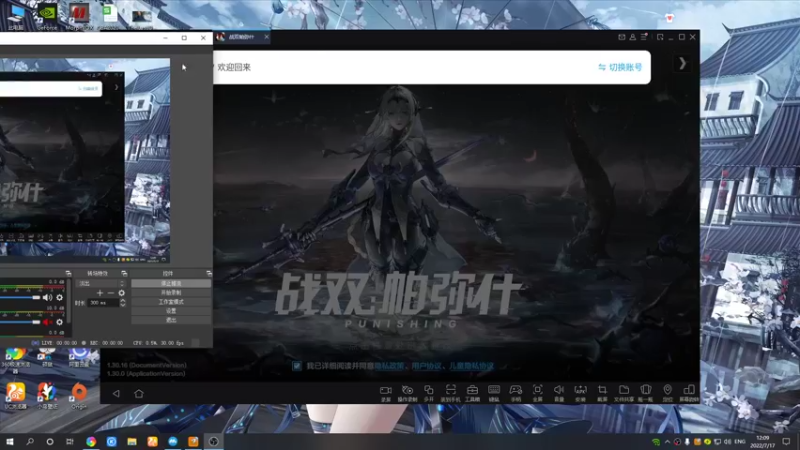800x450 pixels.
Task: Open the OBS transition type dropdown
Action: (101, 283)
